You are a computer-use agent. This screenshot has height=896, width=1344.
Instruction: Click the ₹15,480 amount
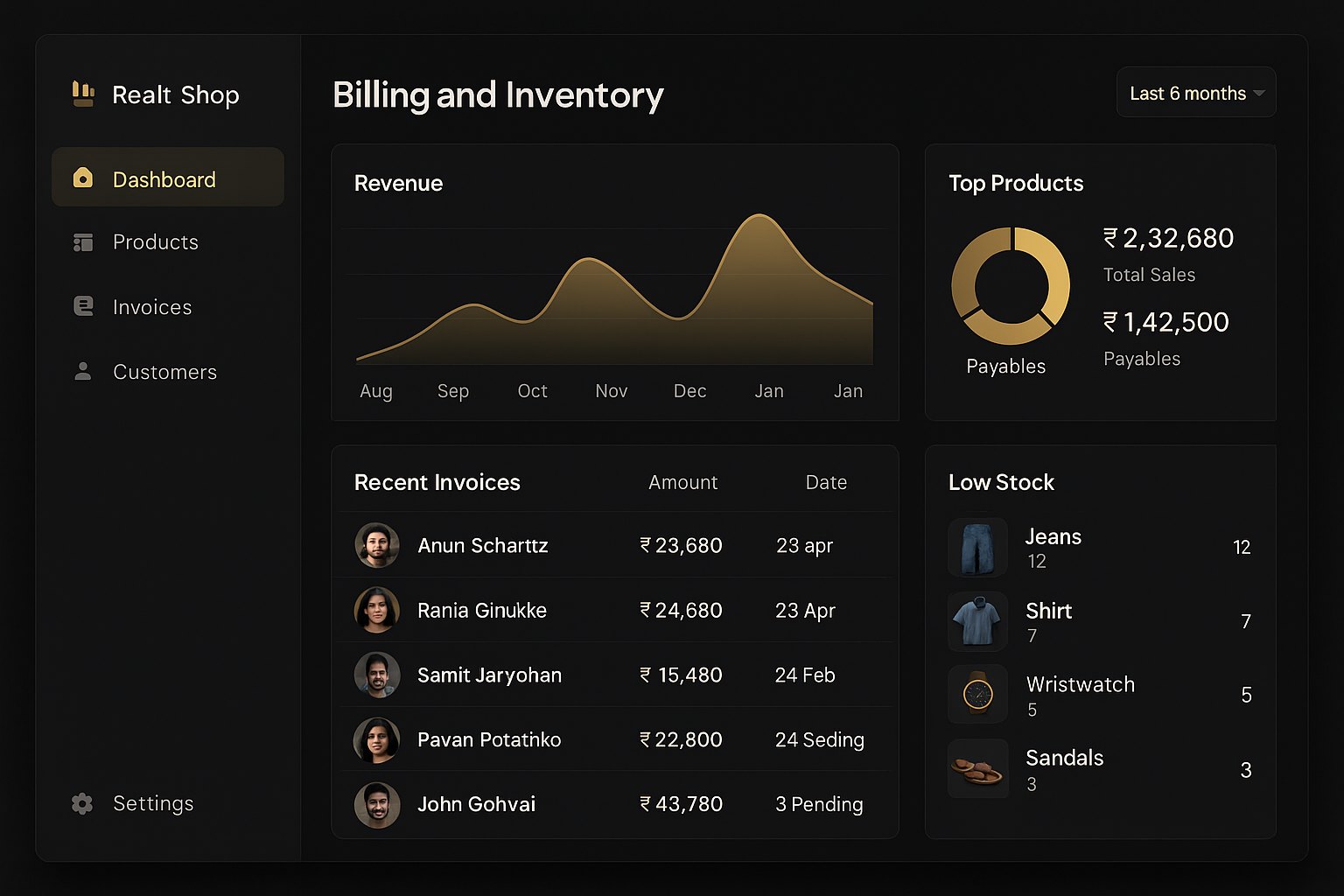coord(681,675)
